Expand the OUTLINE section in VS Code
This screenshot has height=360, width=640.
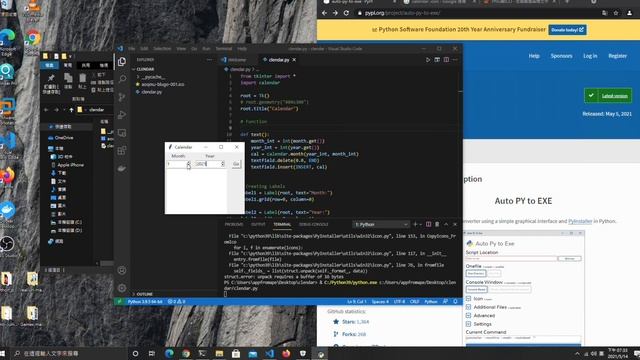pos(145,294)
